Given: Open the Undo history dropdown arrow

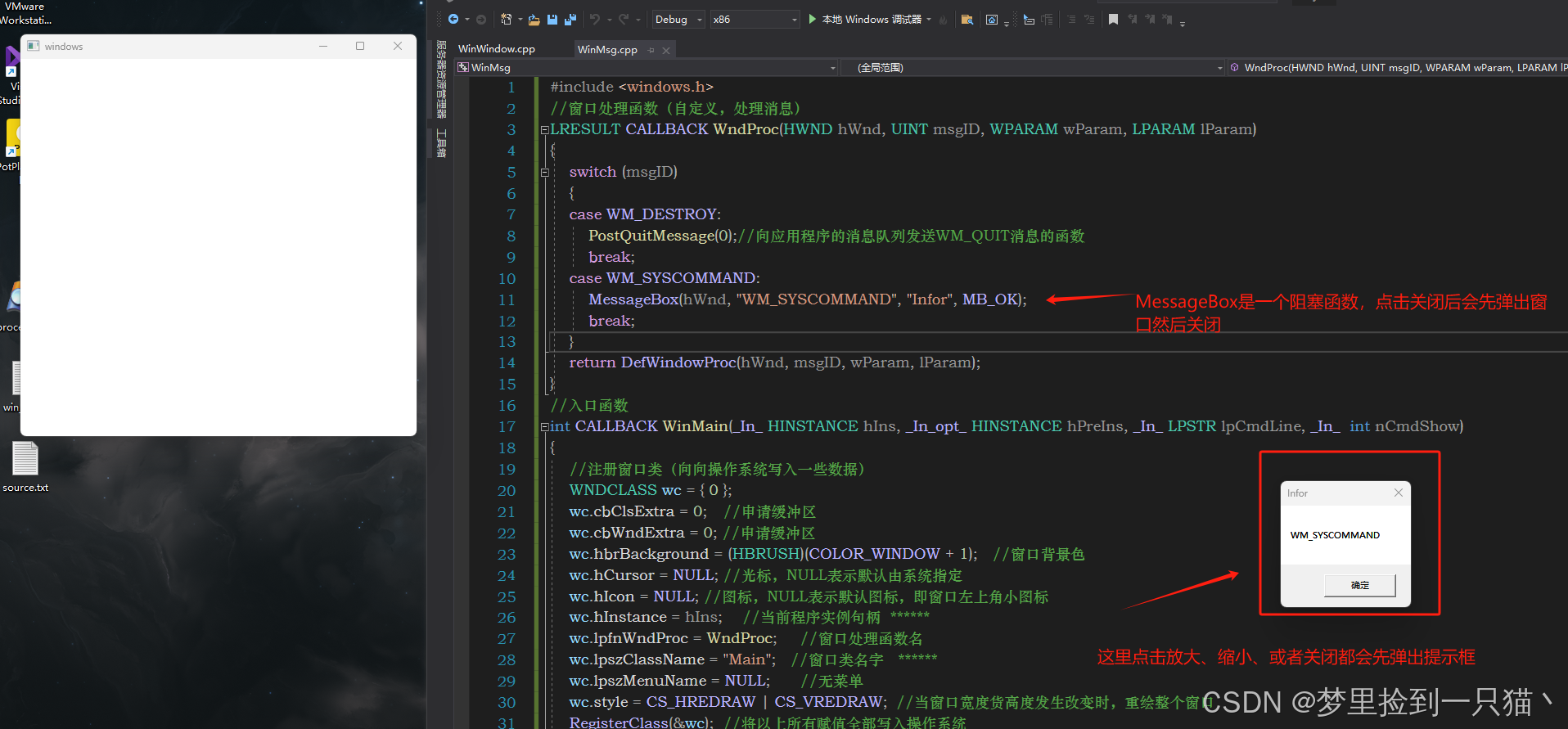Looking at the screenshot, I should (x=609, y=20).
